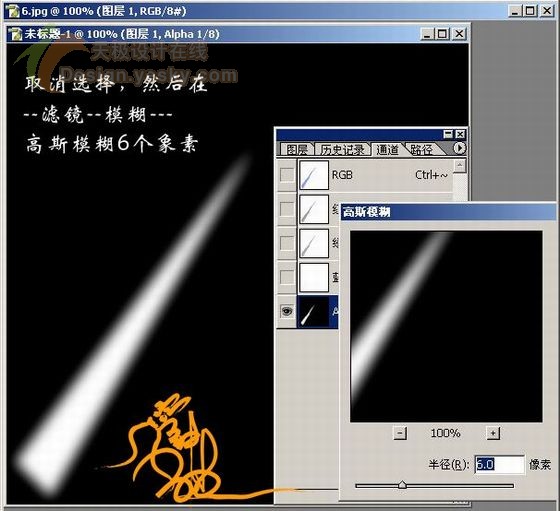
Task: Minimize the 未标题-1 document window
Action: (428, 34)
